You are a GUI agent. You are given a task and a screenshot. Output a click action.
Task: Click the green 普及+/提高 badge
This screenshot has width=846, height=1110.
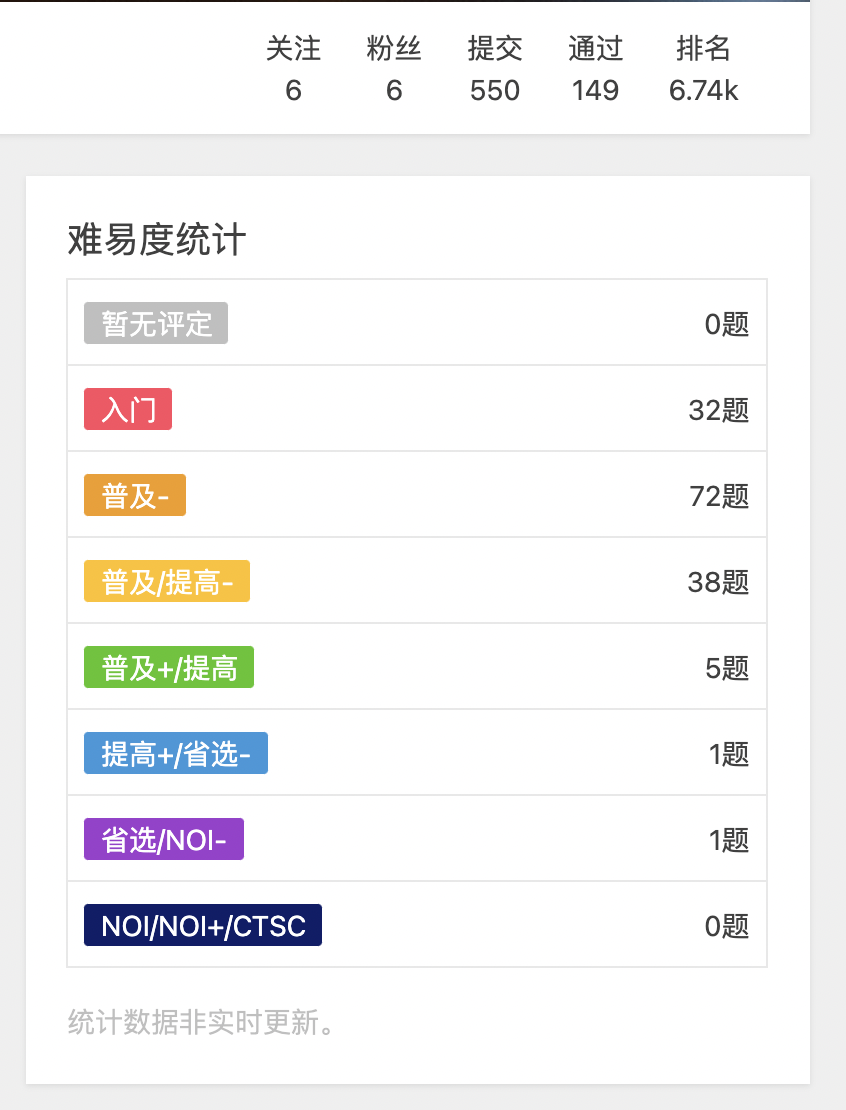pyautogui.click(x=169, y=667)
